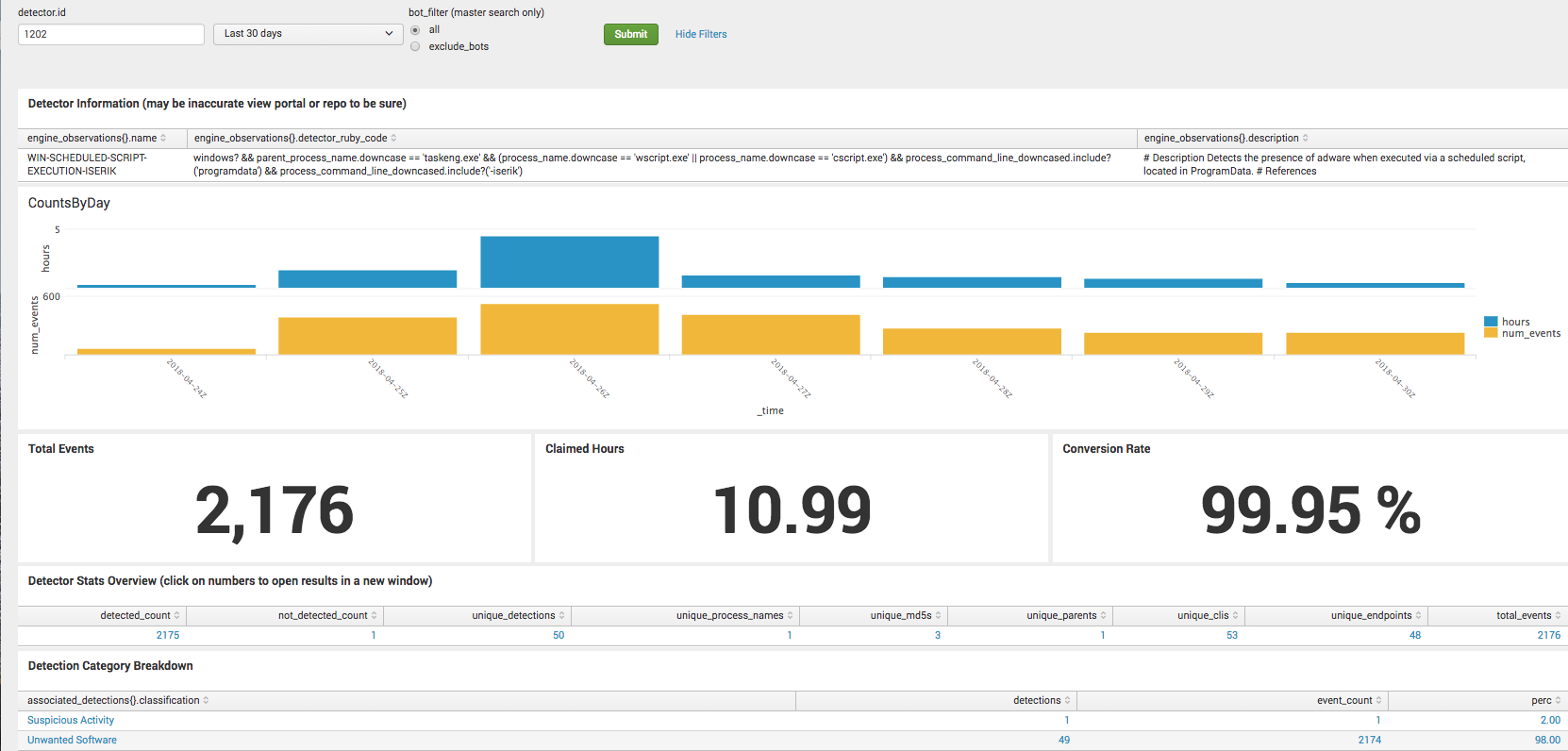
Task: Click sort icon beside unique_endpoints header
Action: coord(1419,616)
